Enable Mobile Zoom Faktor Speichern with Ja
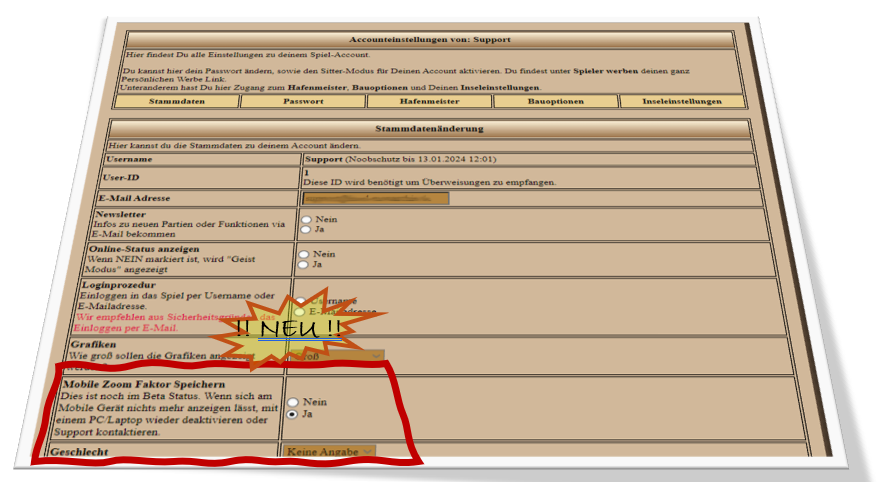This screenshot has width=892, height=482. click(294, 412)
